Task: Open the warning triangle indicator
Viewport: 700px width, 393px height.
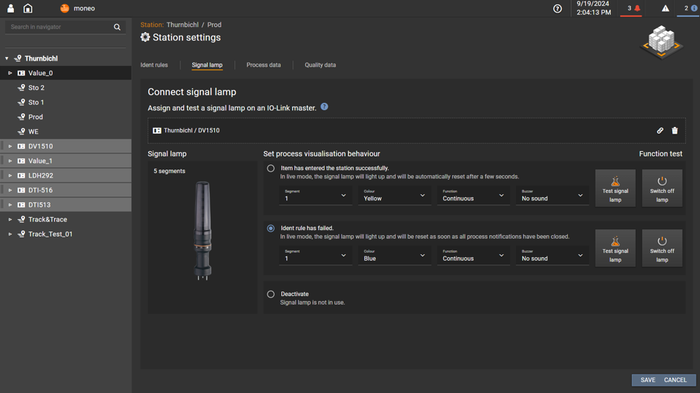Action: [x=665, y=8]
